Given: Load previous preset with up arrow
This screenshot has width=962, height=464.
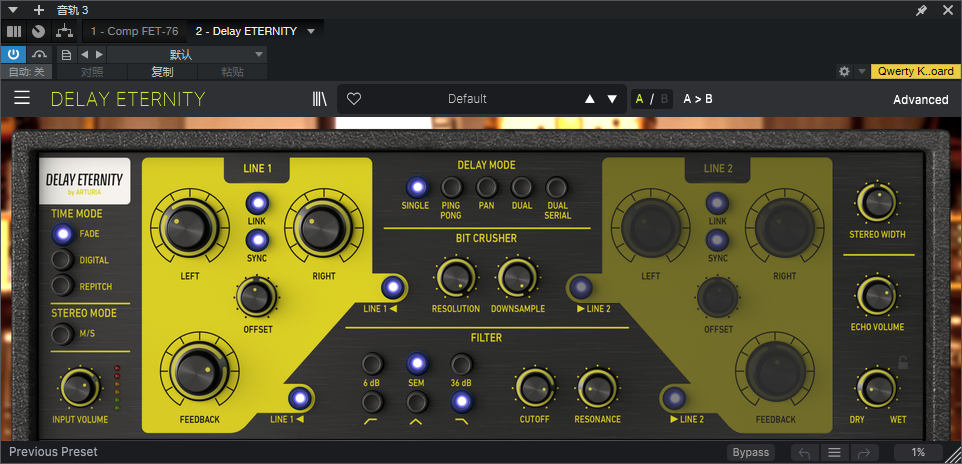Looking at the screenshot, I should pos(590,99).
